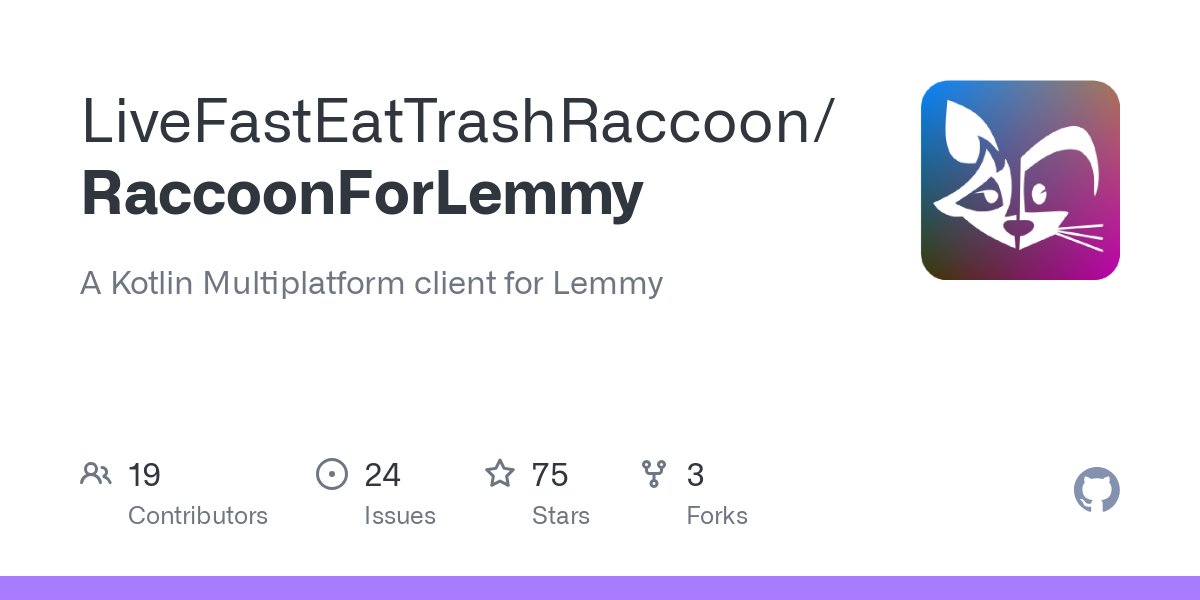Open the Forks label
The image size is (1200, 600).
click(717, 516)
